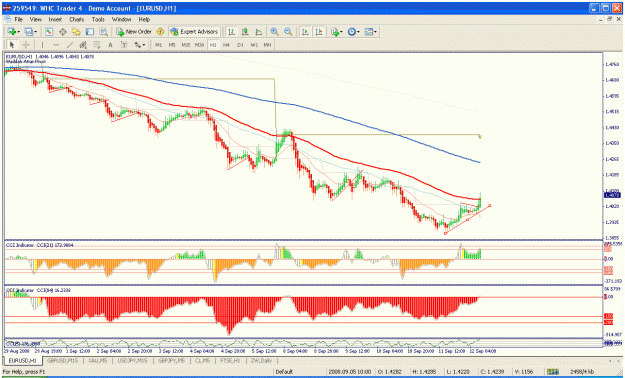Switch chart to MN timeframe

267,45
